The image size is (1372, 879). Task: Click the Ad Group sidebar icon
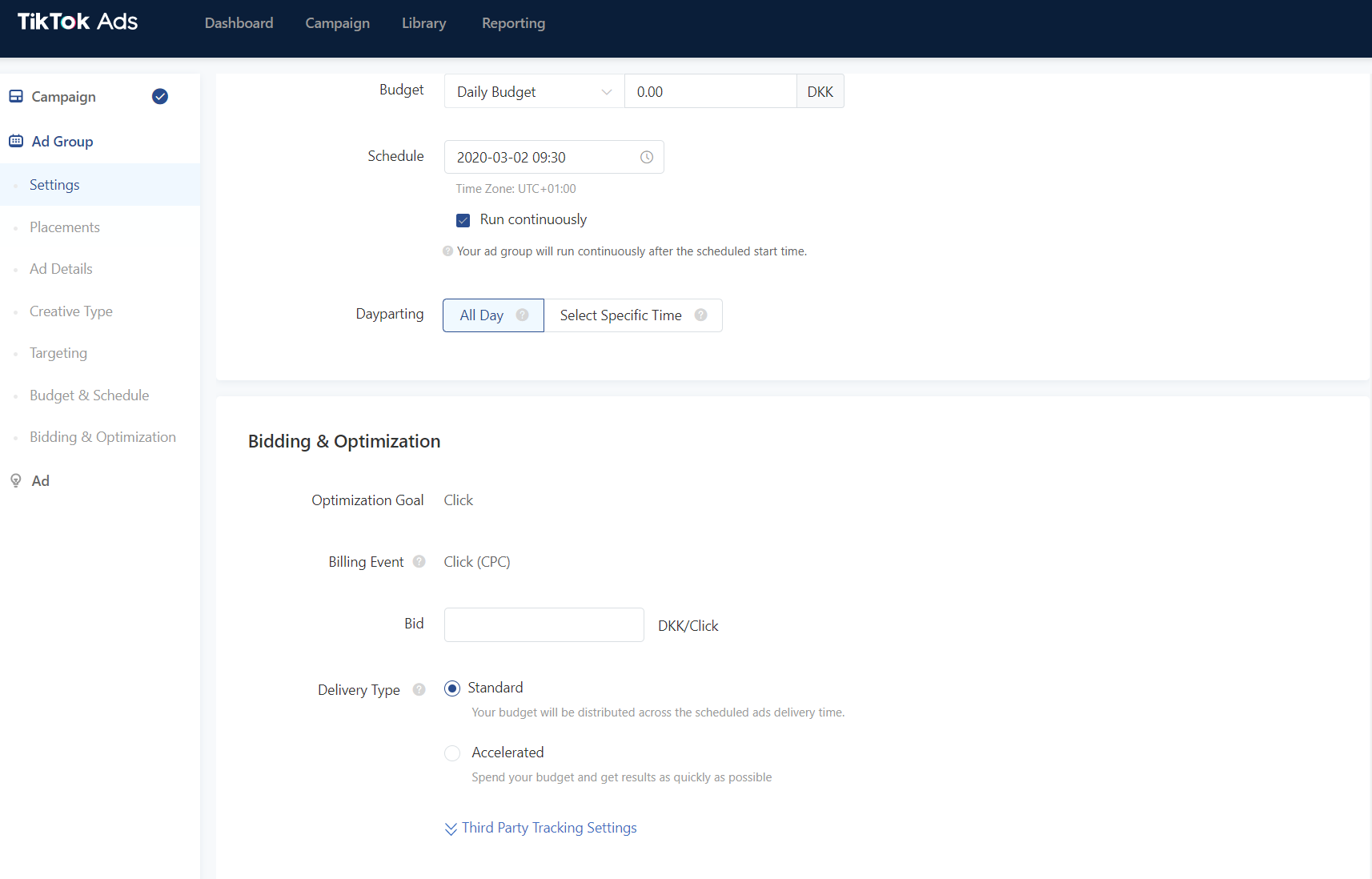pyautogui.click(x=16, y=141)
